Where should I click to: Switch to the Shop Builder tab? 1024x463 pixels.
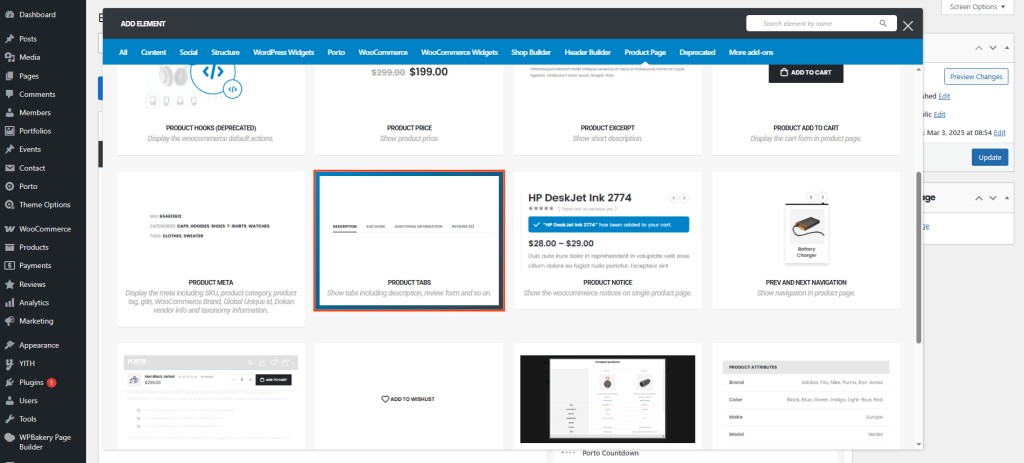pyautogui.click(x=532, y=52)
